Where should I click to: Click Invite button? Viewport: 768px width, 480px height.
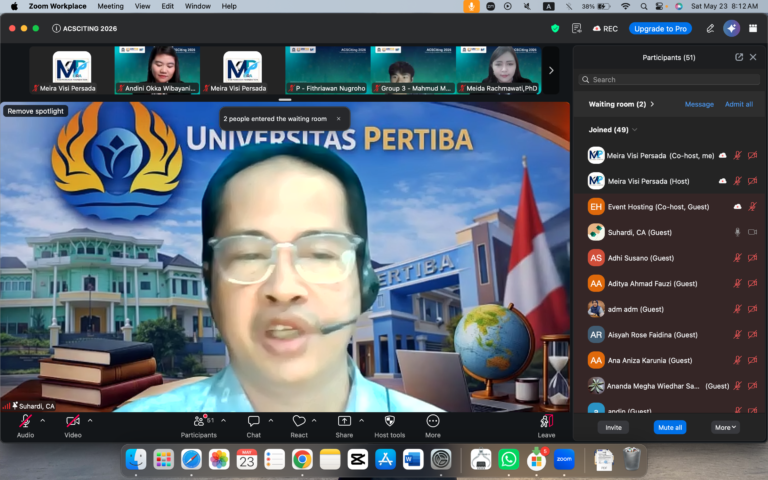613,428
